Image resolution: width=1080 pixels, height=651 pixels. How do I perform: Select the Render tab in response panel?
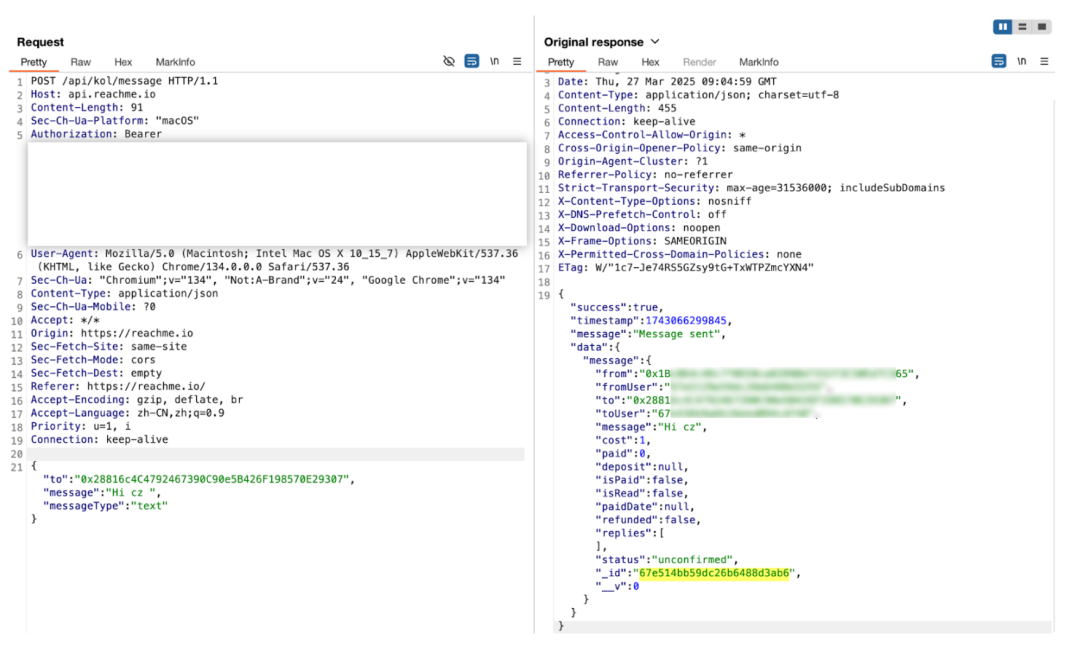699,62
